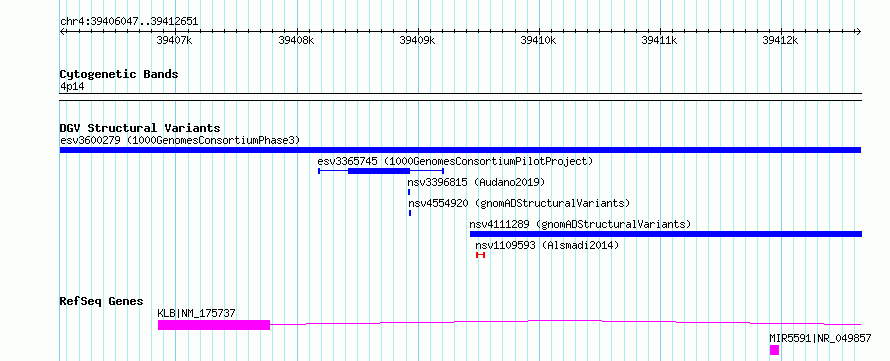Click the nsv3396815 small variant marker
Screen dimensions: 890x361
(409, 192)
